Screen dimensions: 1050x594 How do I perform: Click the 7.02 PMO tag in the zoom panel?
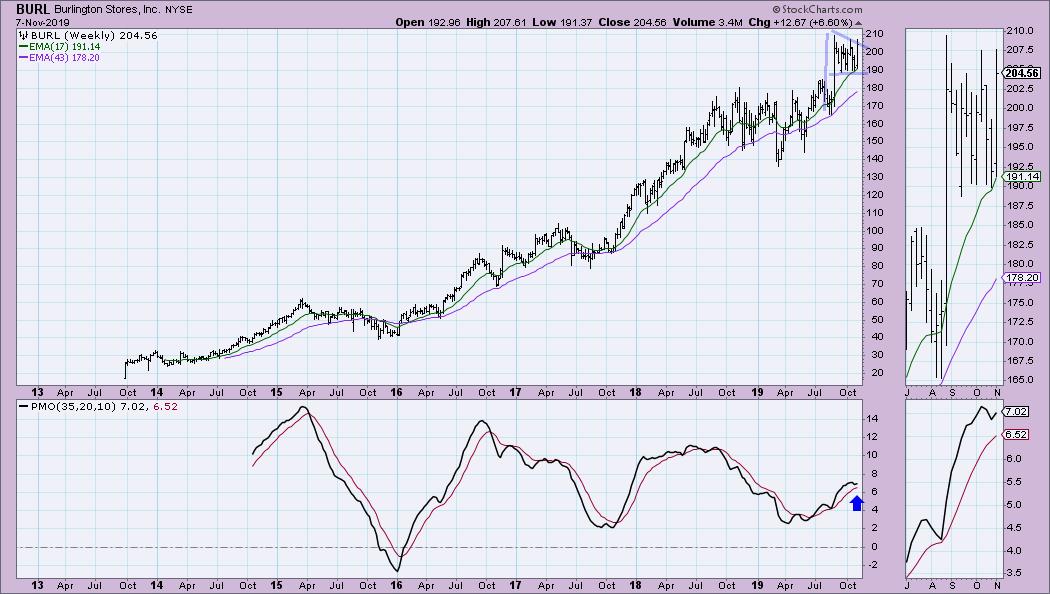point(1016,412)
